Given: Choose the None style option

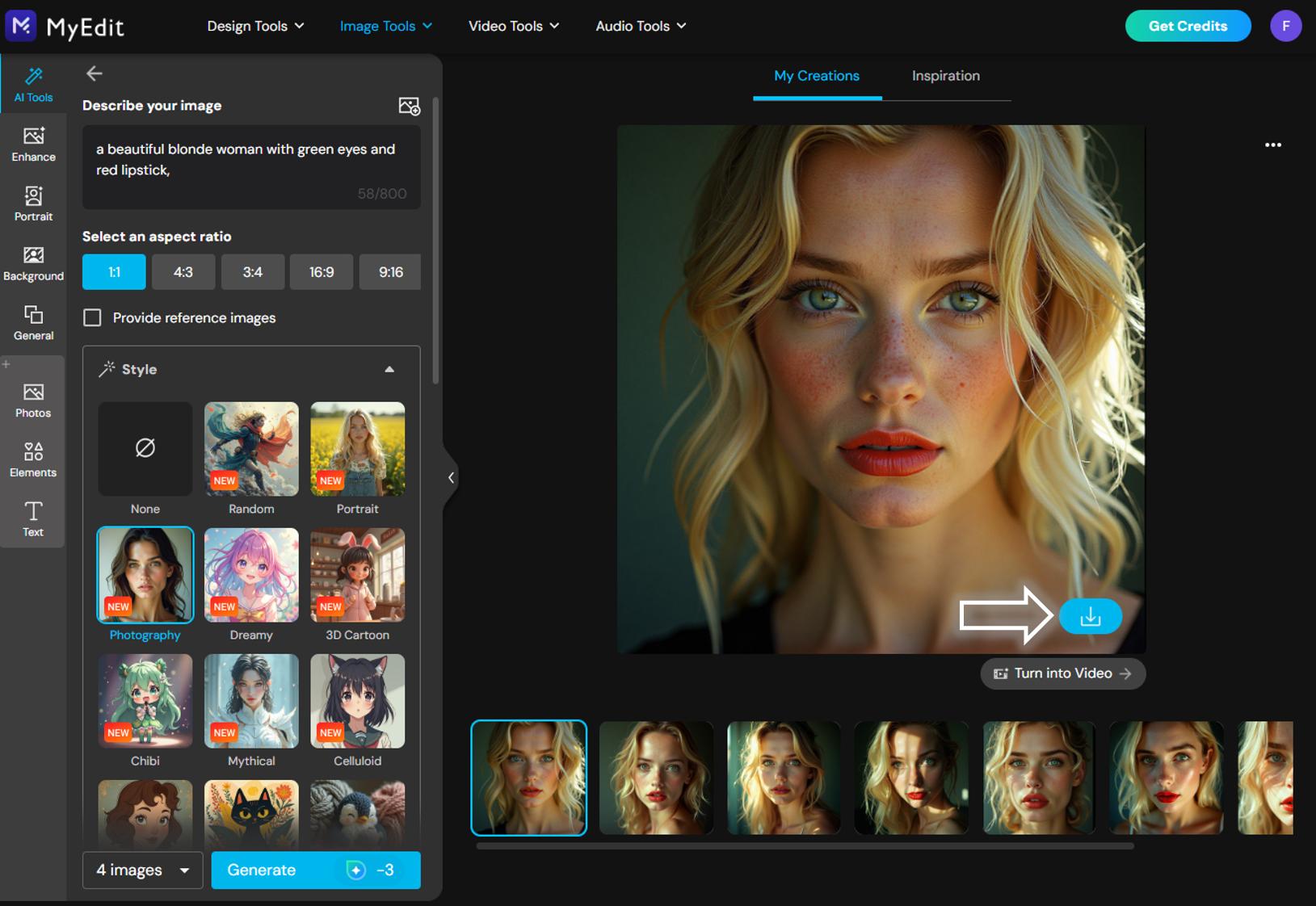Looking at the screenshot, I should coord(145,449).
